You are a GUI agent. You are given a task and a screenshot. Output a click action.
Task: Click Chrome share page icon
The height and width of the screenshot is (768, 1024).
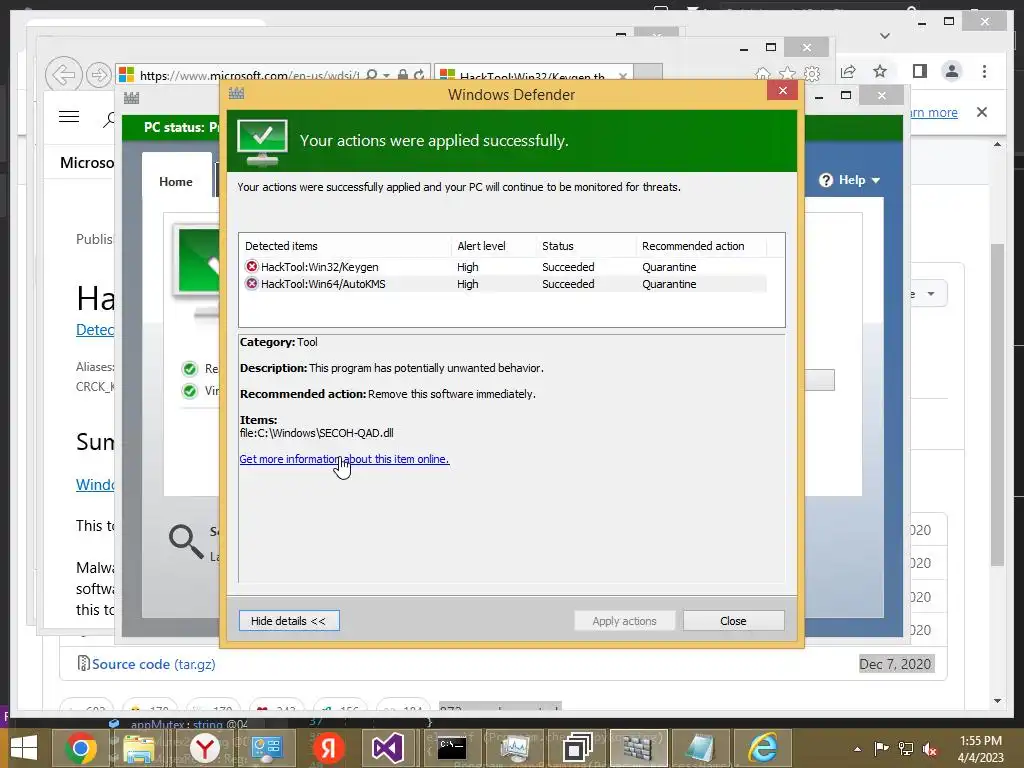(x=848, y=71)
